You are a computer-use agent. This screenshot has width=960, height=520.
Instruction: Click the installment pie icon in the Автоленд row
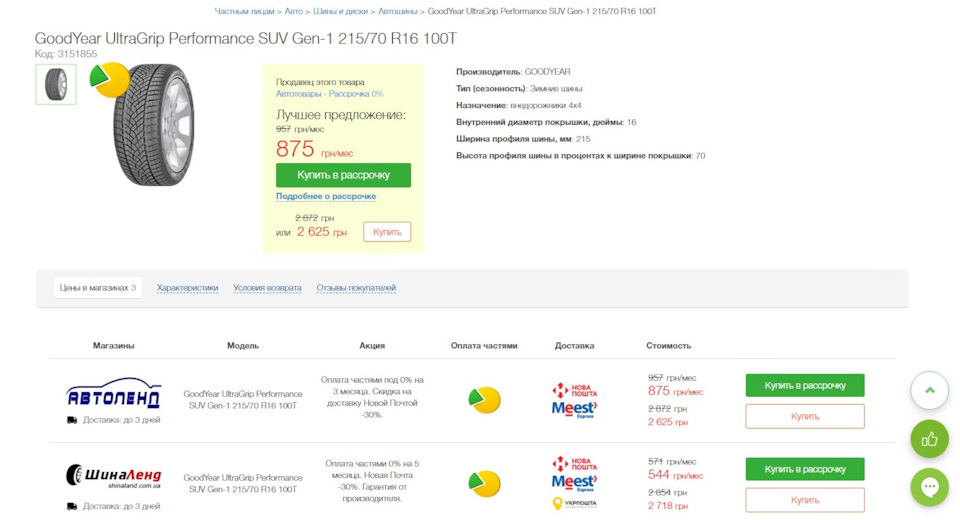point(484,400)
